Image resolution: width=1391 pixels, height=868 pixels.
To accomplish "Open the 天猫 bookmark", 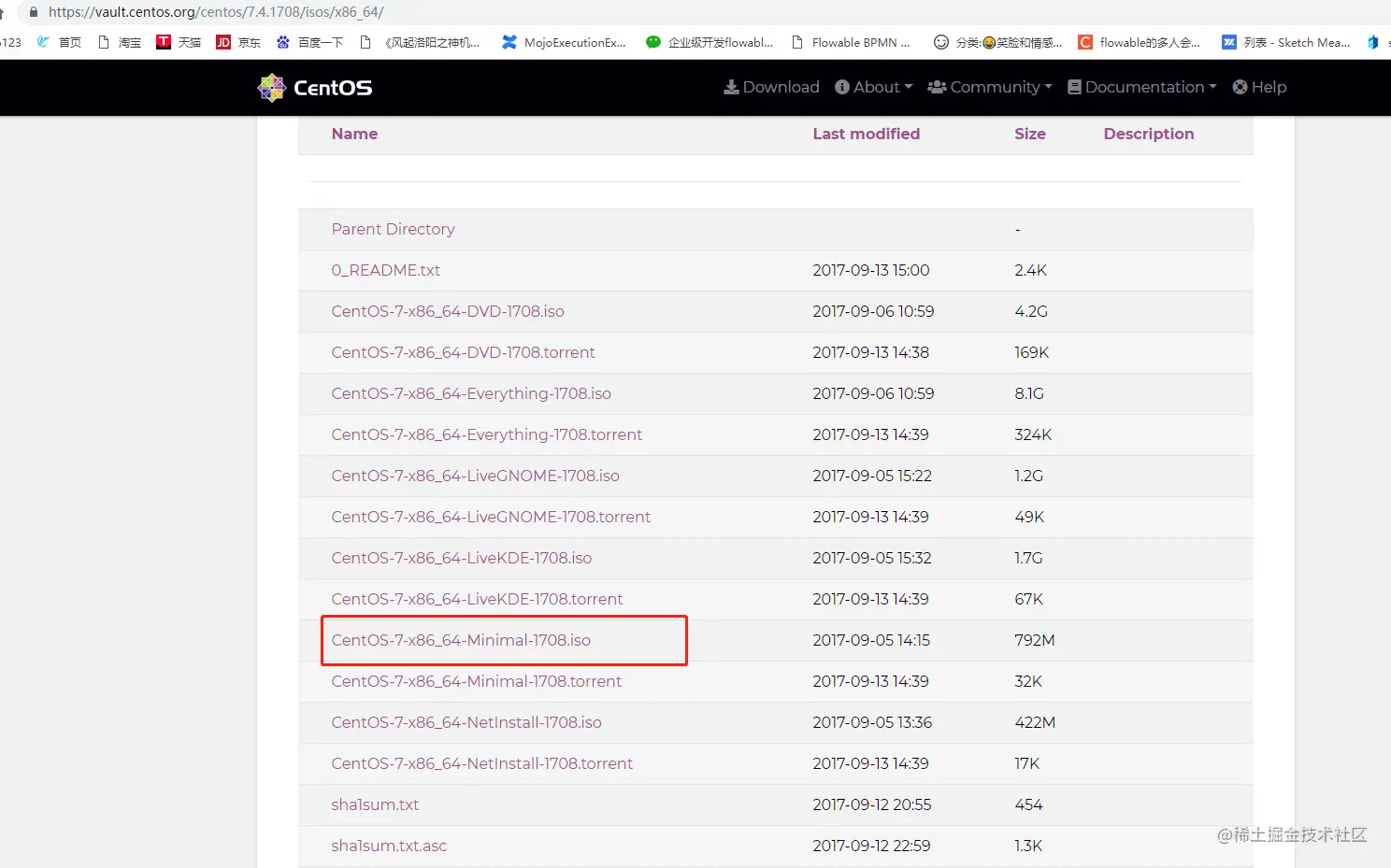I will click(179, 42).
